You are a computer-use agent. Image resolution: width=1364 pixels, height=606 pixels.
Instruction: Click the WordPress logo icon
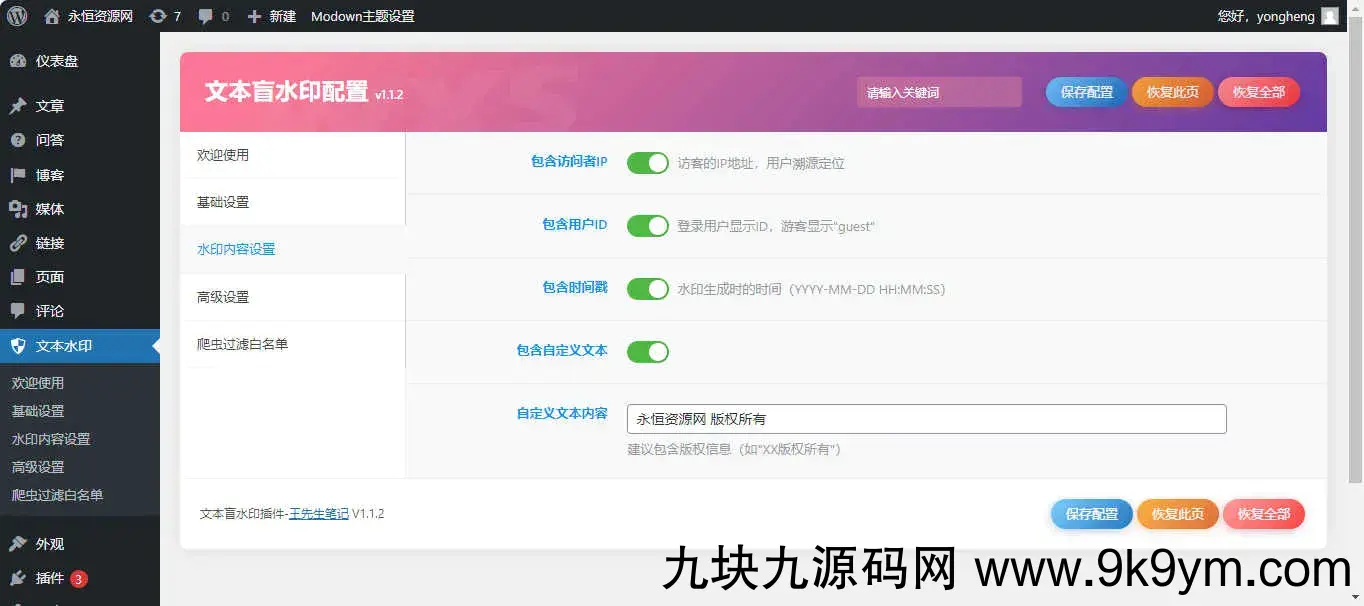17,16
